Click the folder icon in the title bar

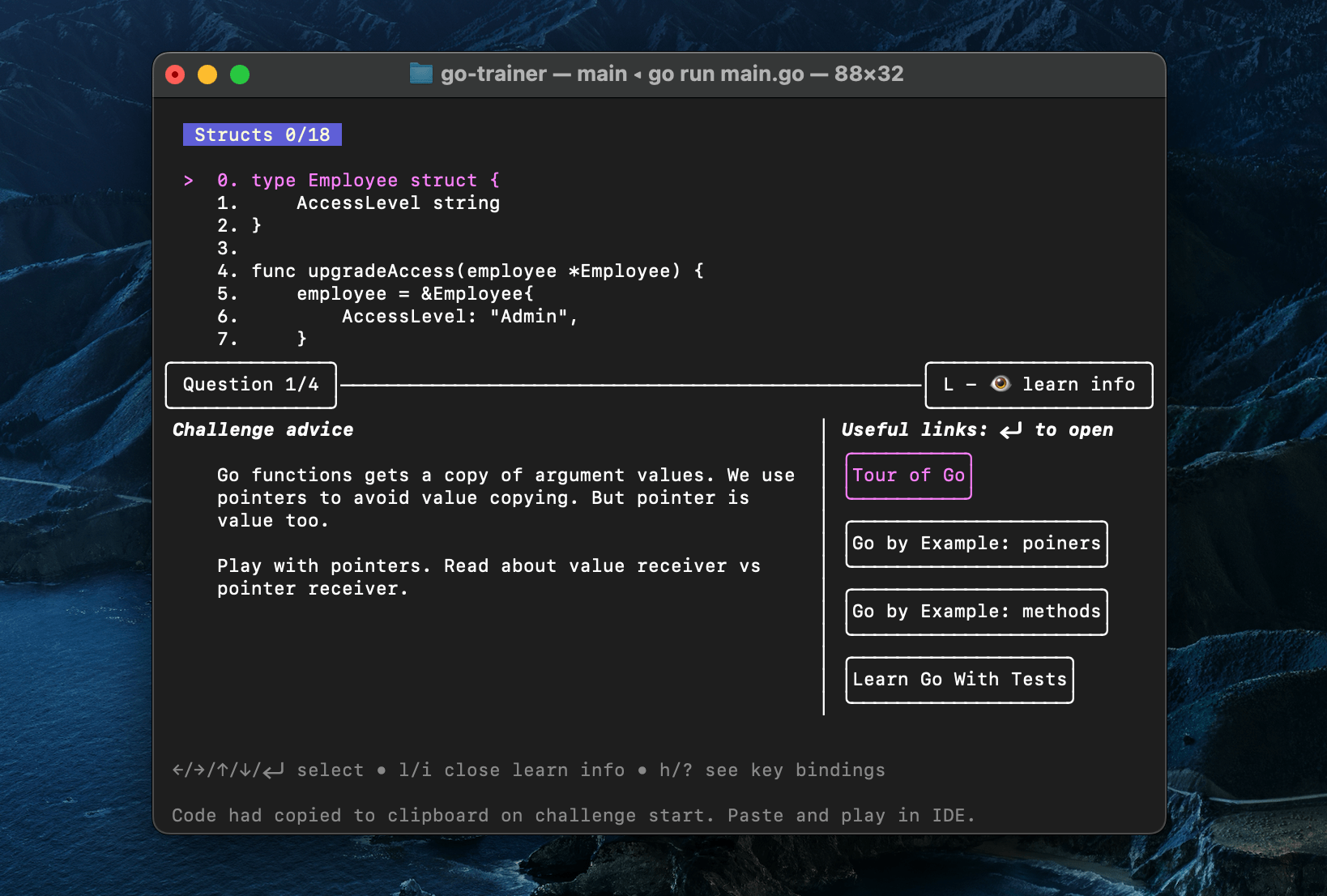coord(420,74)
